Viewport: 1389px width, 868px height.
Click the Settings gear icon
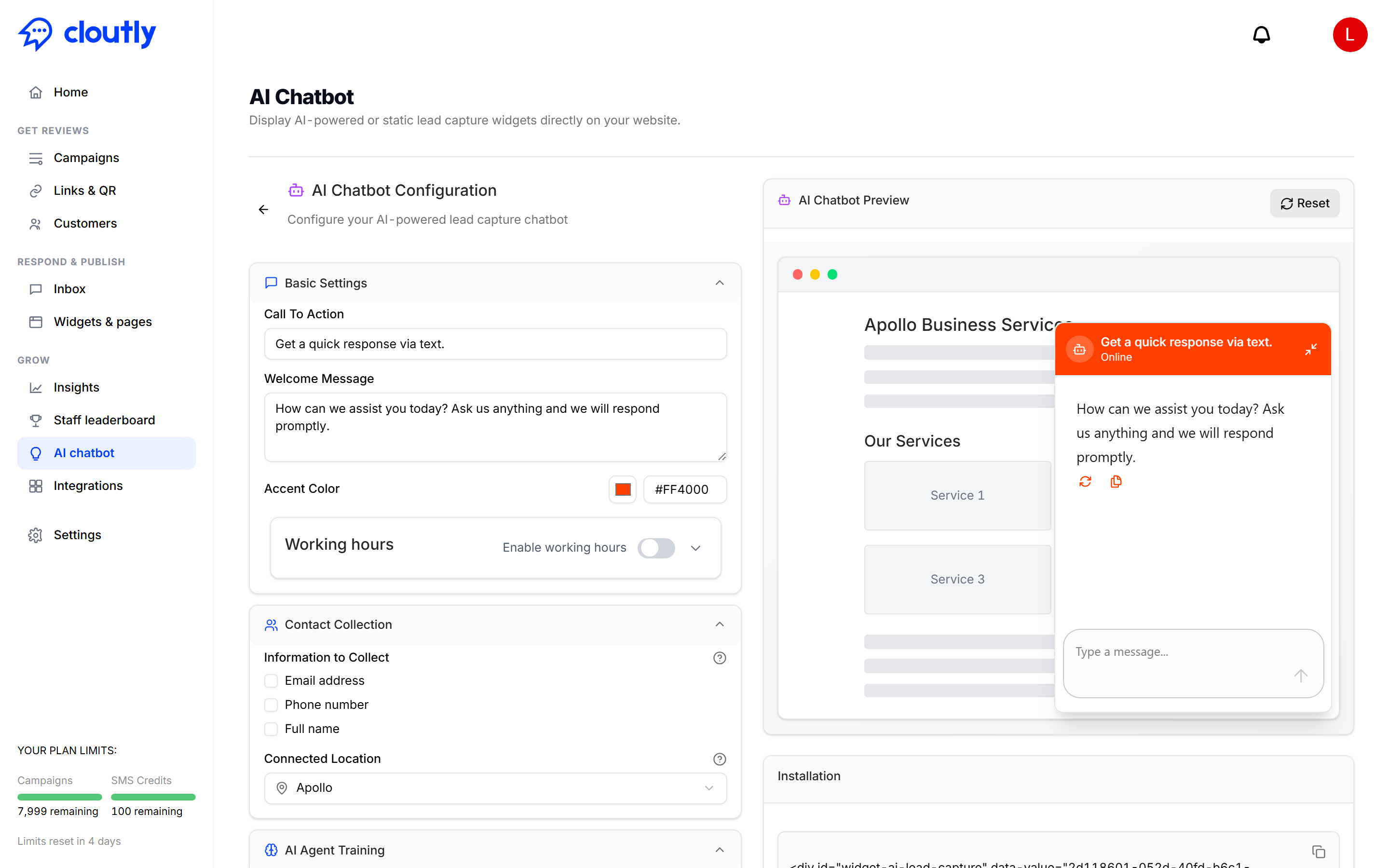click(36, 535)
